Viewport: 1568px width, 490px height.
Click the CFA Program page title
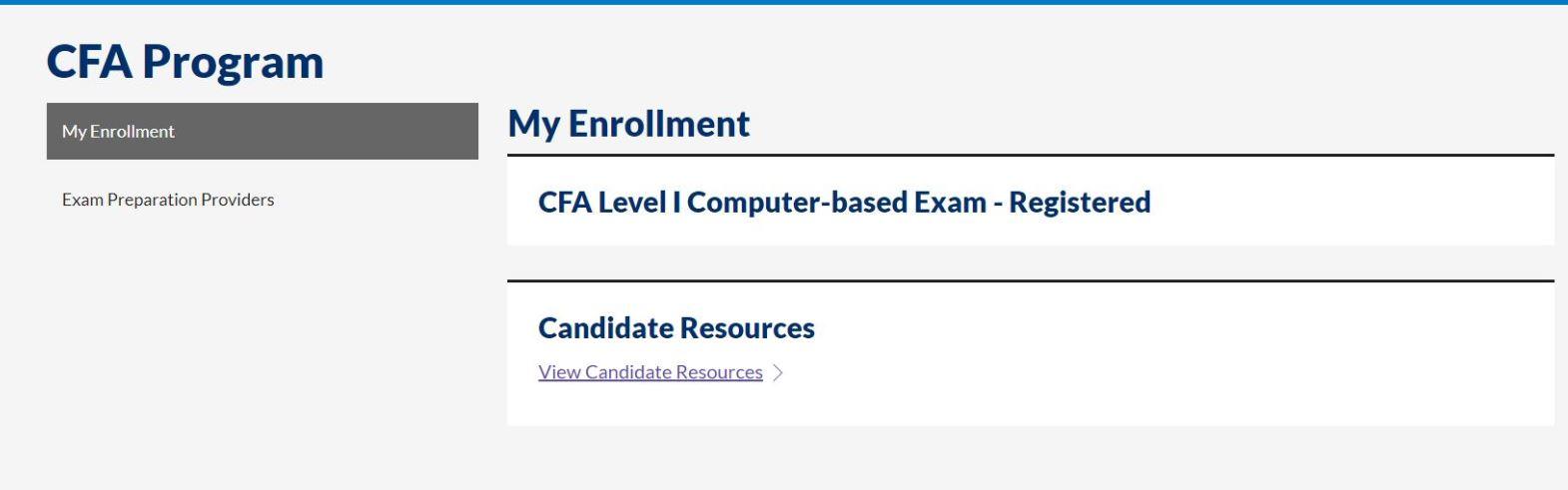tap(185, 62)
